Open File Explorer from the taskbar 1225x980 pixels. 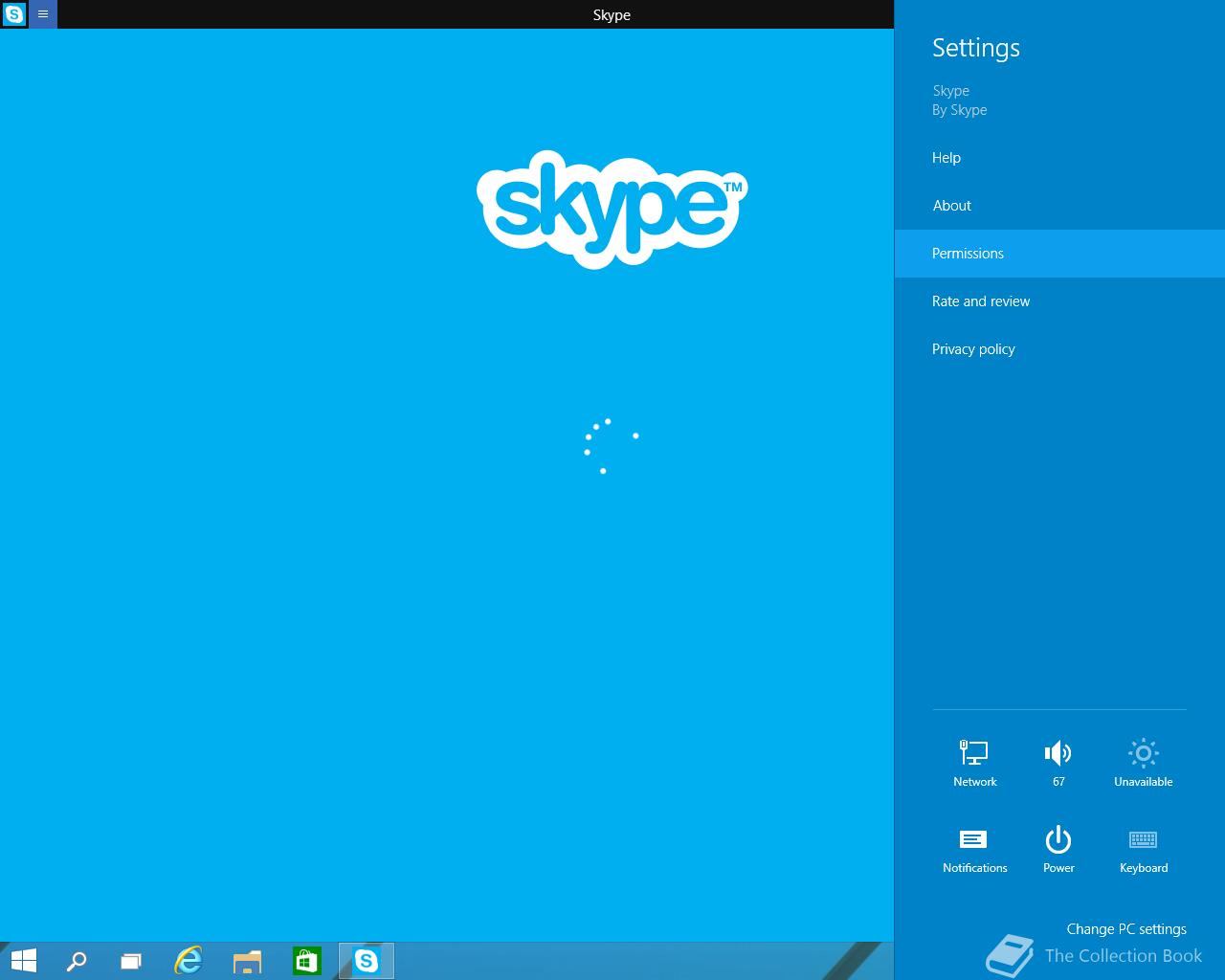[247, 961]
